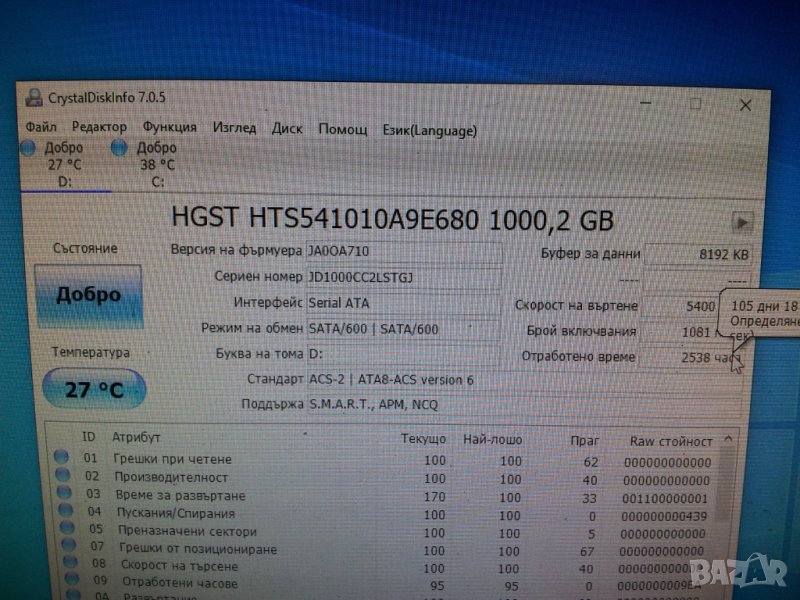Click the serial number field
Viewport: 800px width, 600px height.
pos(404,277)
